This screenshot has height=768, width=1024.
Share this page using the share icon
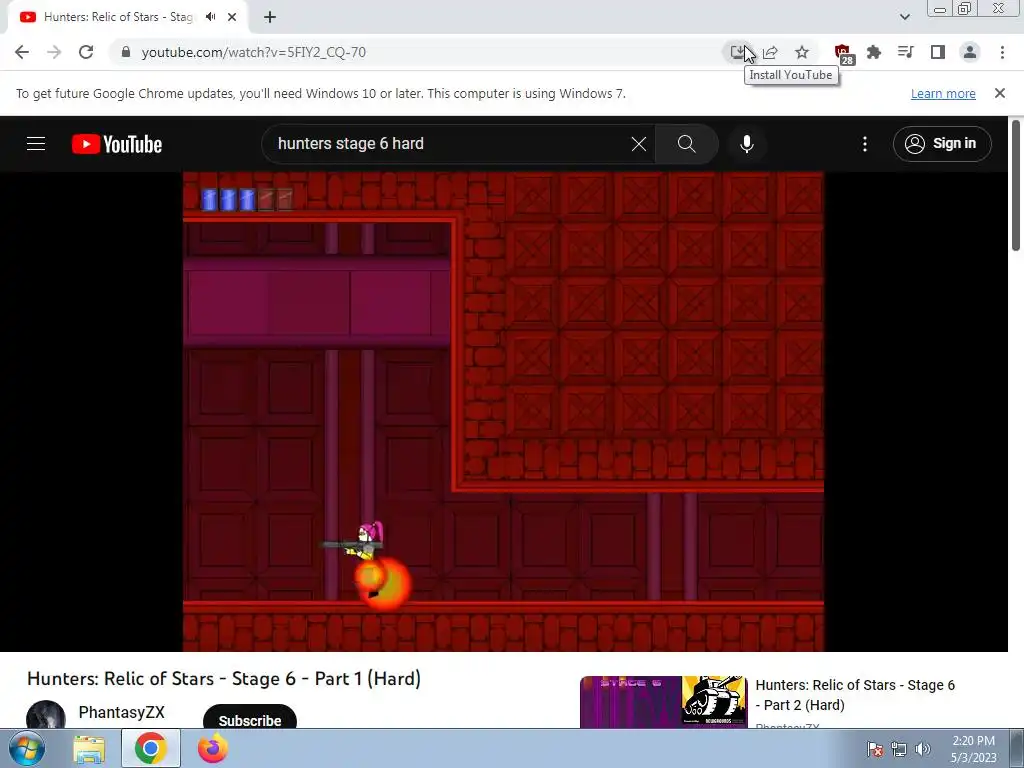click(770, 52)
